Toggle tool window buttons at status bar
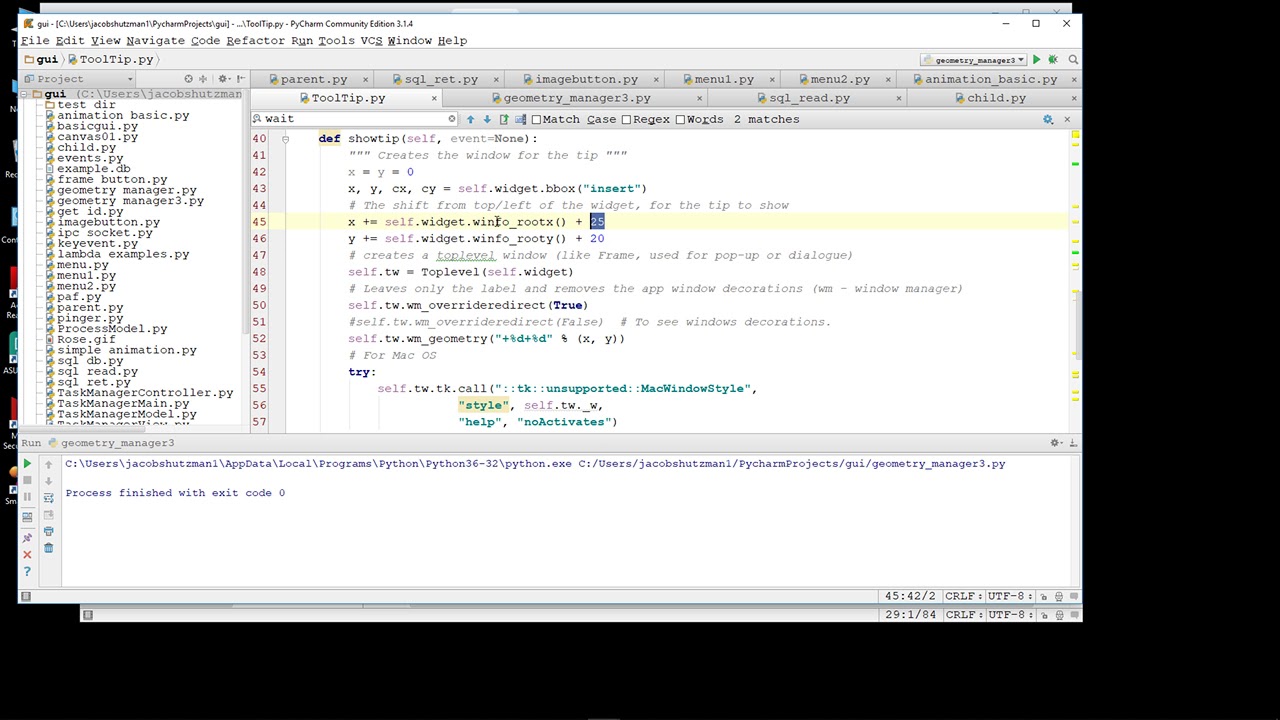The width and height of the screenshot is (1280, 720). (26, 597)
